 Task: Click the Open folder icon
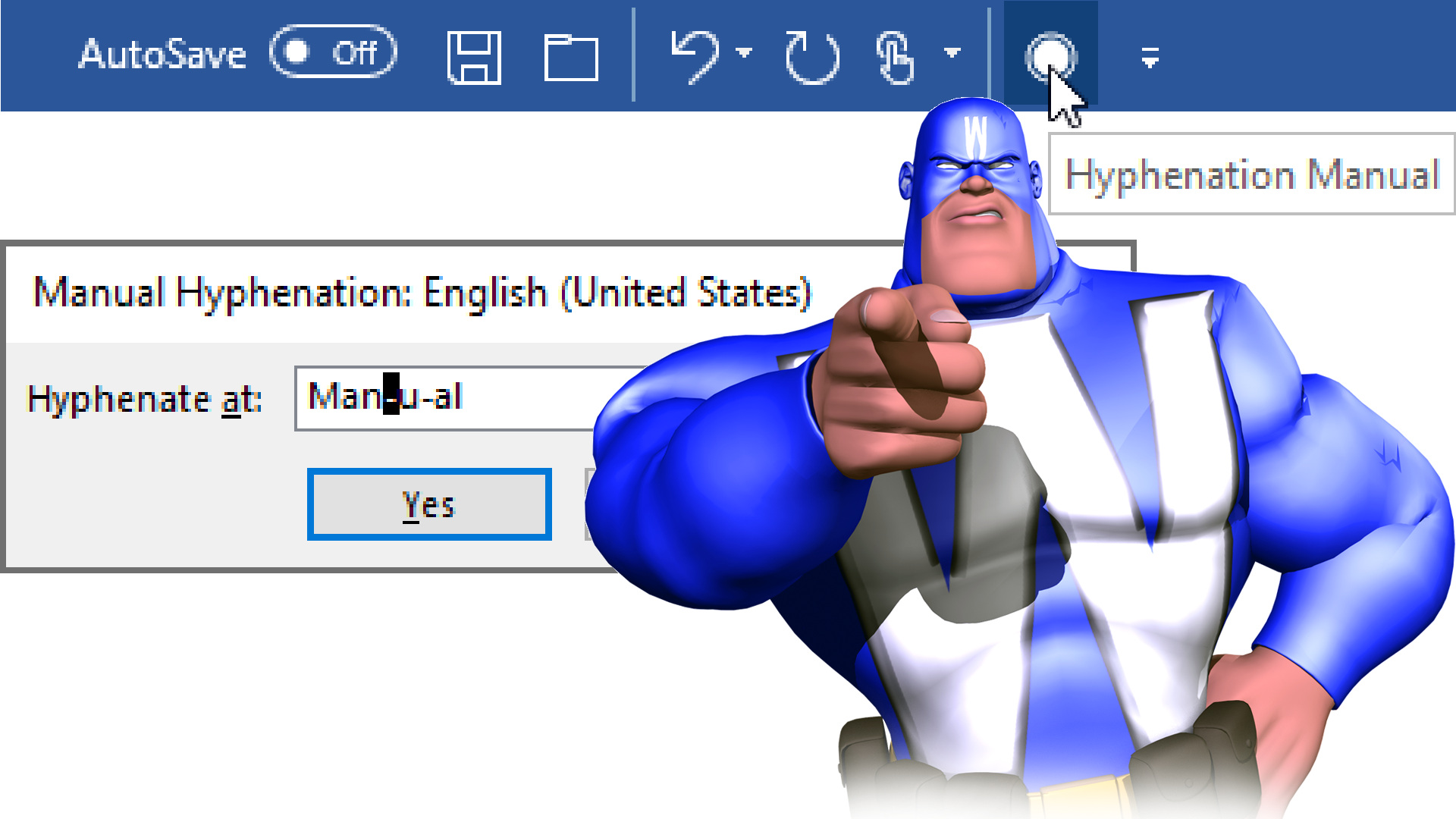[571, 57]
